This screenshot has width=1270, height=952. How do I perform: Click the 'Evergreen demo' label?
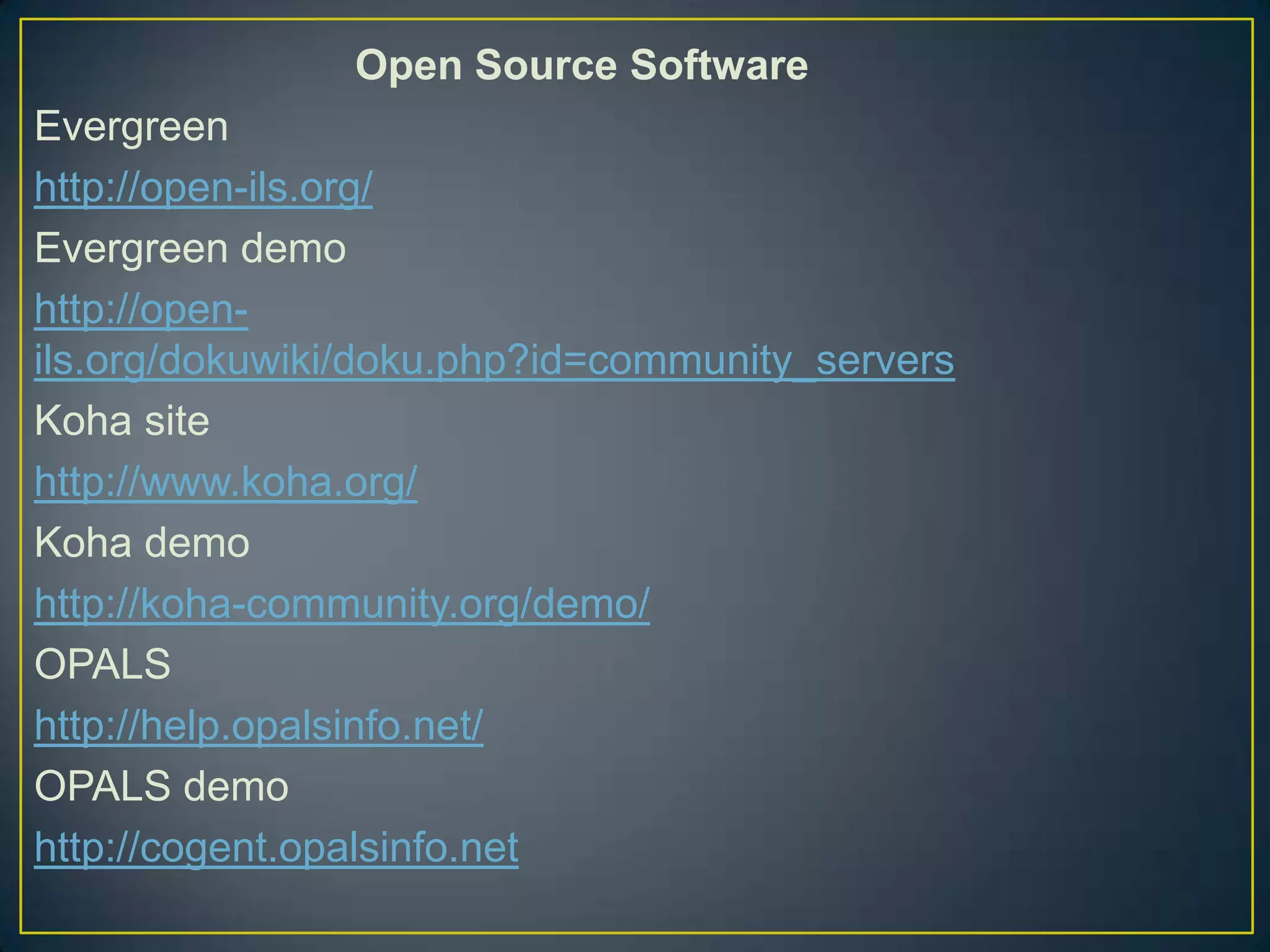190,249
